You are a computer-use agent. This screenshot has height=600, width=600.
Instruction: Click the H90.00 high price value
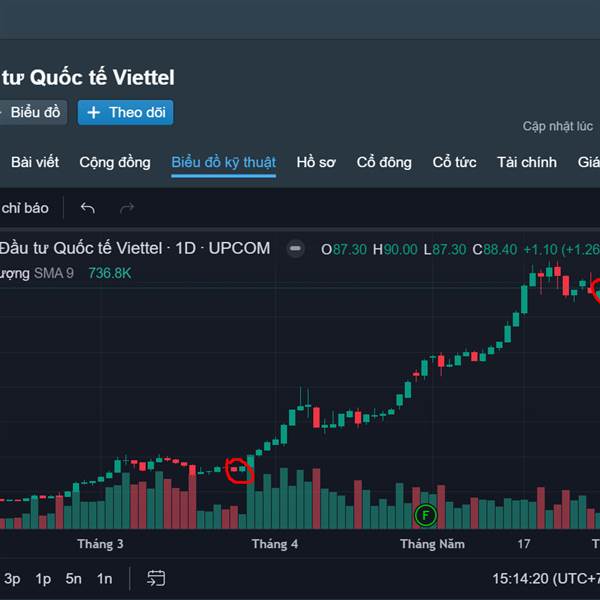395,249
